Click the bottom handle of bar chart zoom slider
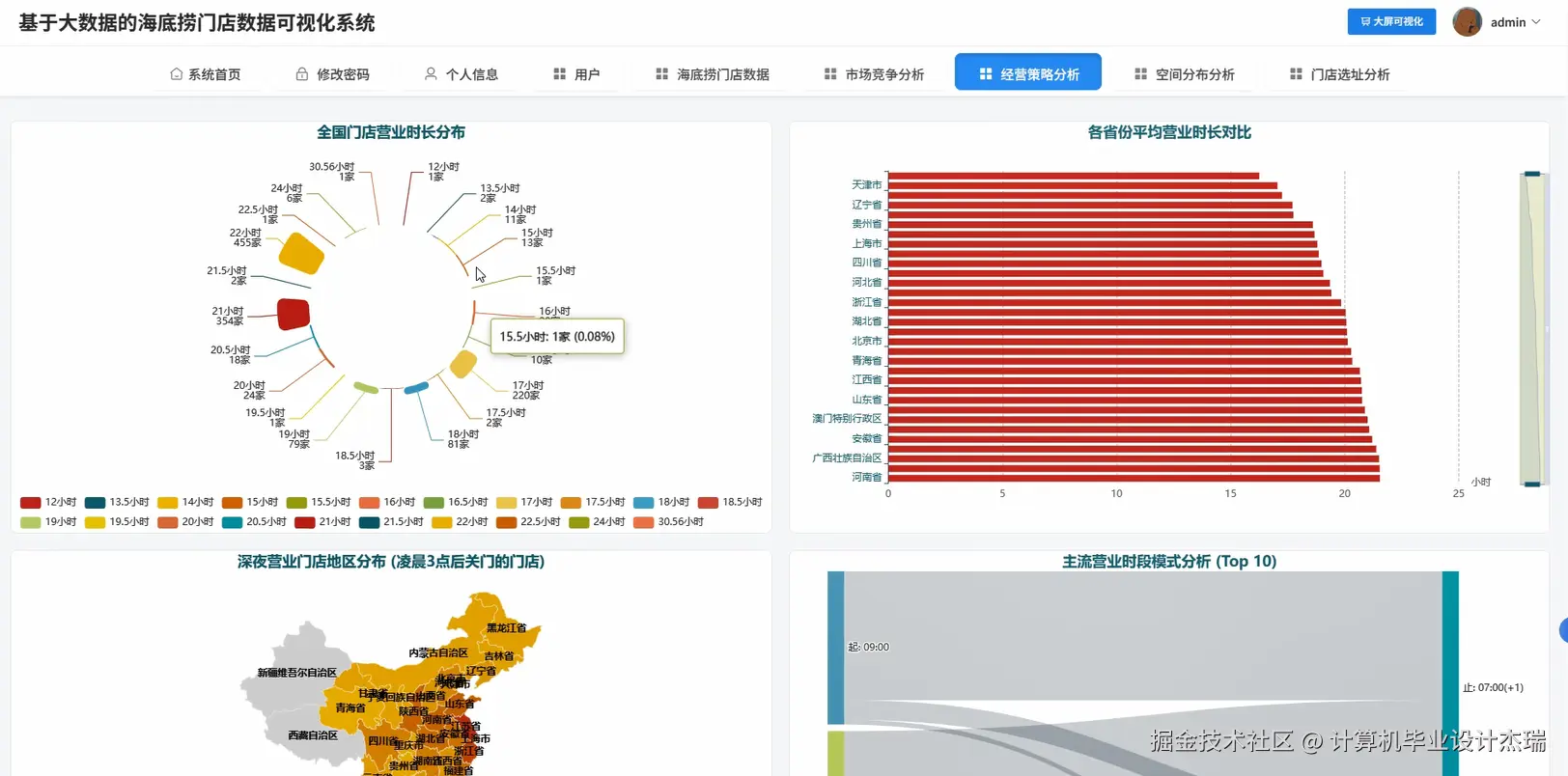This screenshot has width=1568, height=776. (1532, 484)
